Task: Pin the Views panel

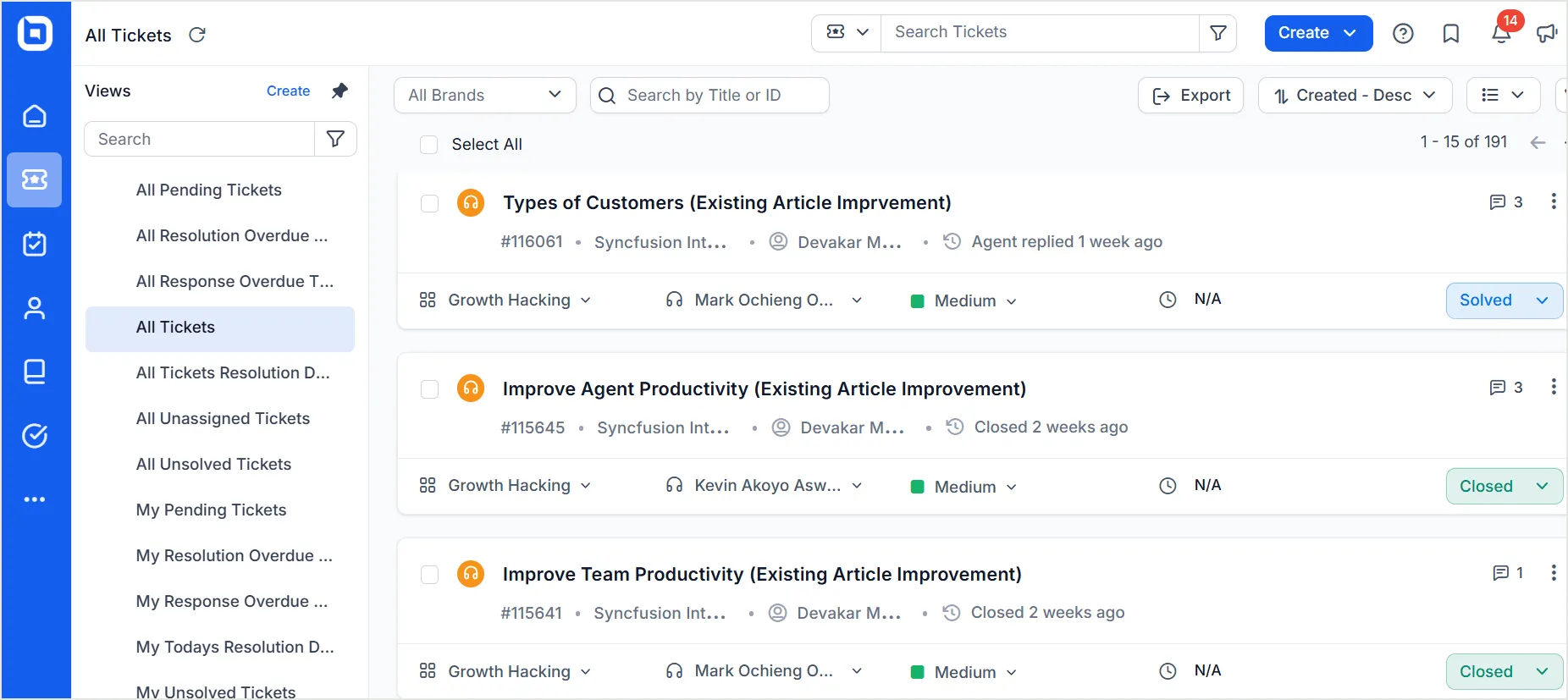Action: [x=340, y=91]
